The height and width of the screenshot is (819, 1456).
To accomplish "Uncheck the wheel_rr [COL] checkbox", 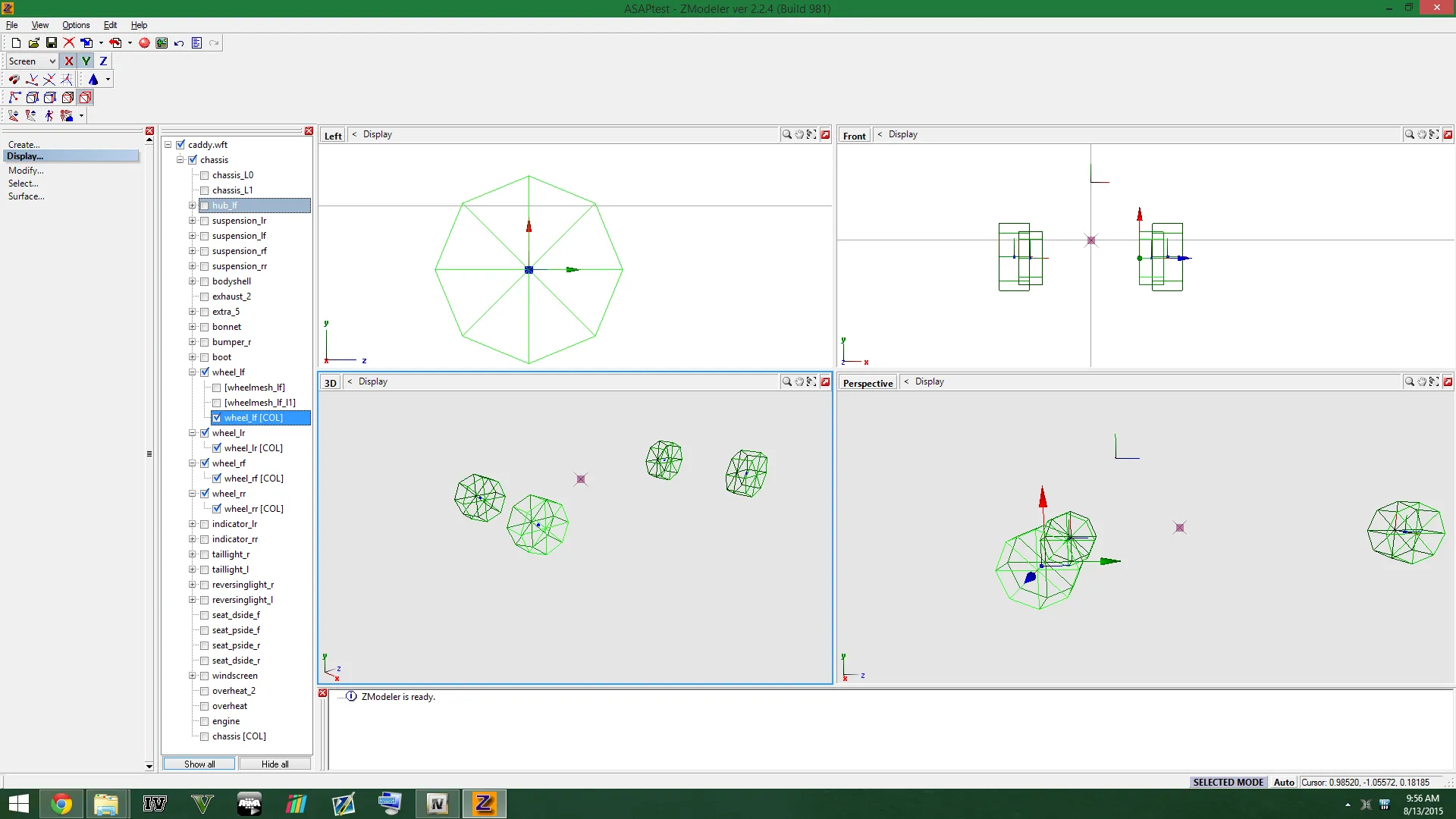I will [217, 509].
